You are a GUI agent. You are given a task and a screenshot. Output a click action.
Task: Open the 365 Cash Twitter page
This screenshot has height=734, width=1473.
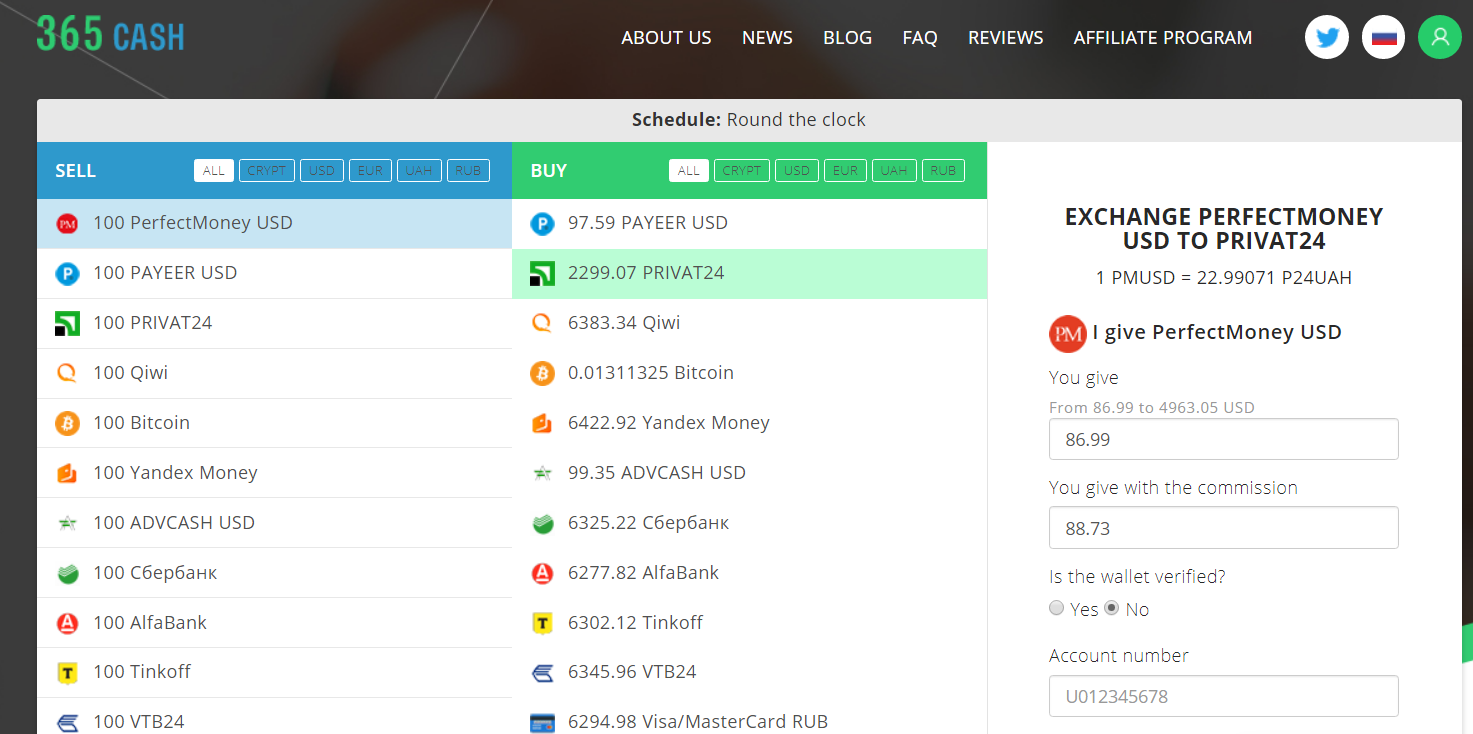[x=1327, y=38]
